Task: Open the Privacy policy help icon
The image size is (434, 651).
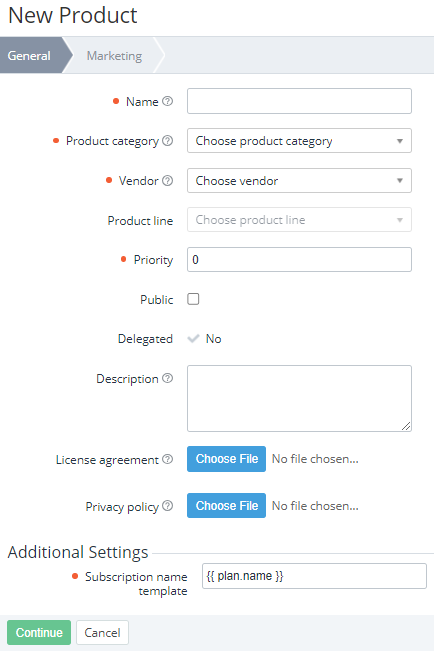Action: (x=167, y=506)
